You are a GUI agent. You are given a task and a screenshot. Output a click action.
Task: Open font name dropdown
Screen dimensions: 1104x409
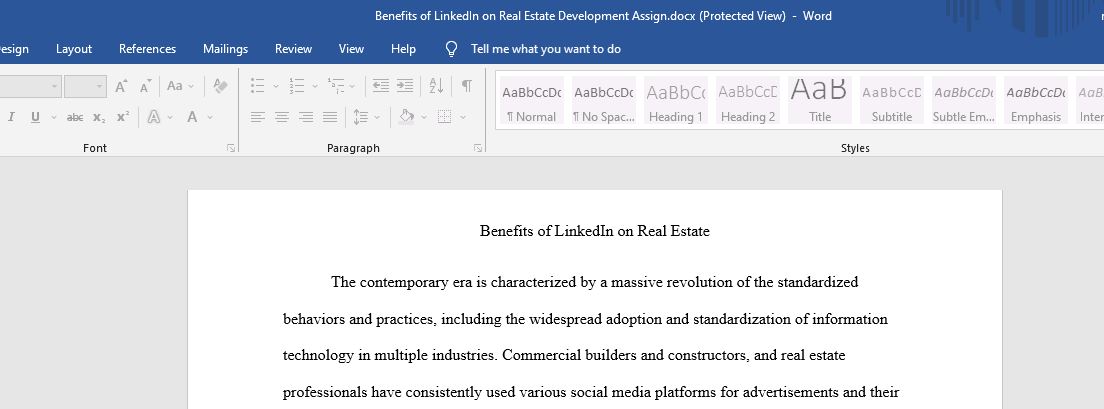[x=55, y=87]
